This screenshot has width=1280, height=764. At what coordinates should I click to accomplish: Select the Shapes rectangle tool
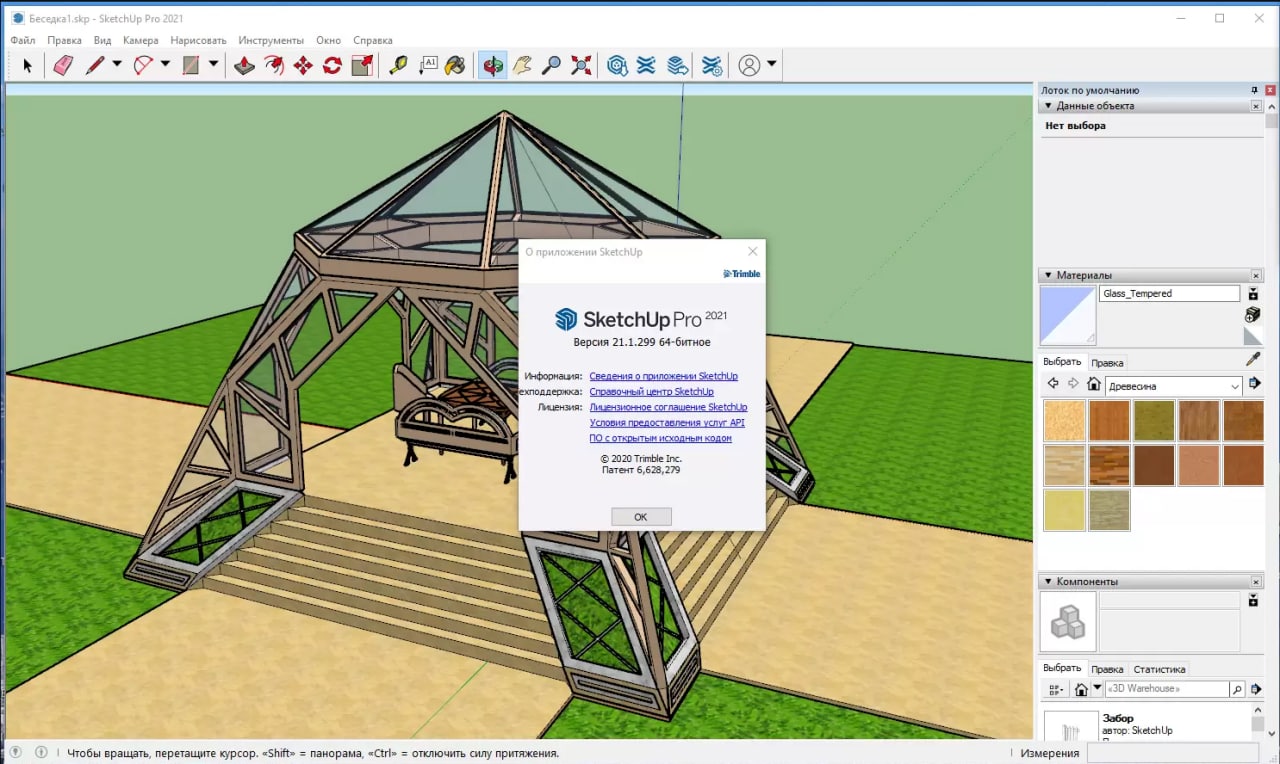coord(191,66)
